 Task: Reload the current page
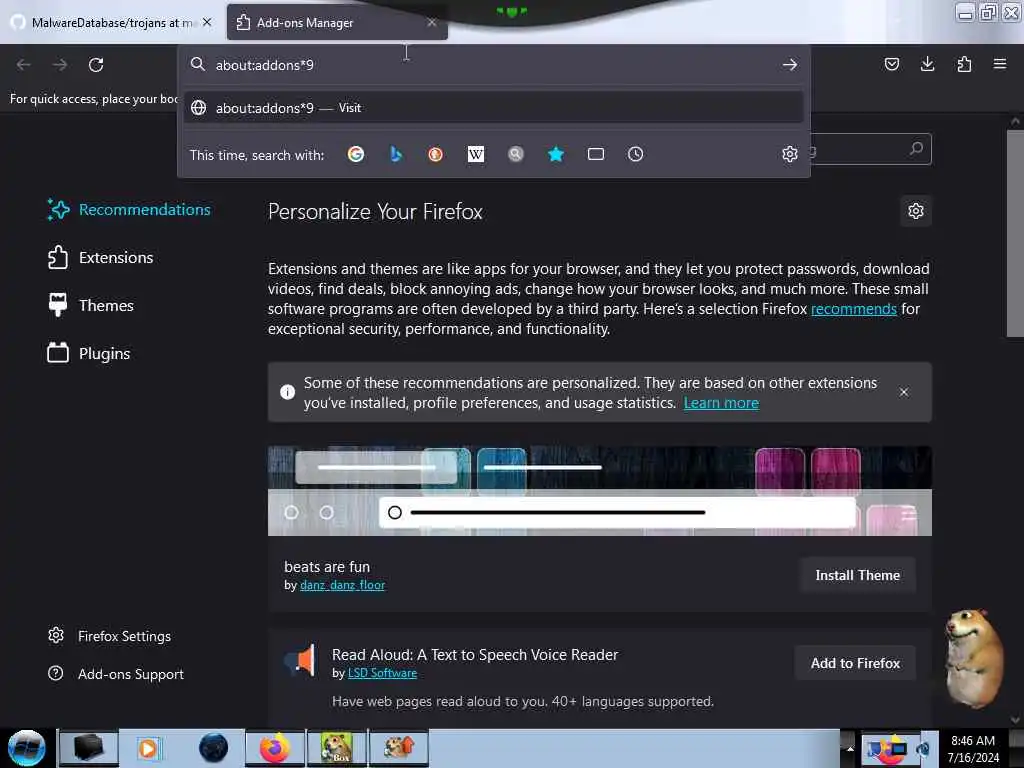96,65
